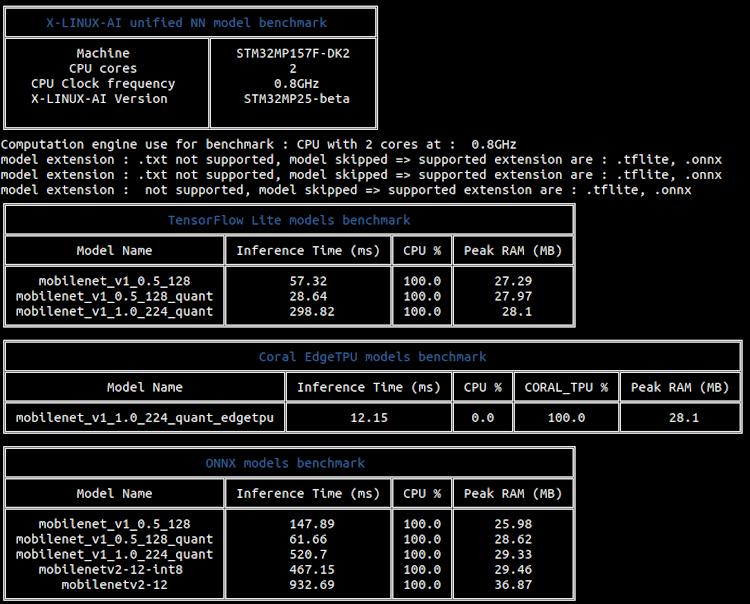Image resolution: width=750 pixels, height=604 pixels.
Task: Click the inference time value 298.82
Action: point(312,311)
